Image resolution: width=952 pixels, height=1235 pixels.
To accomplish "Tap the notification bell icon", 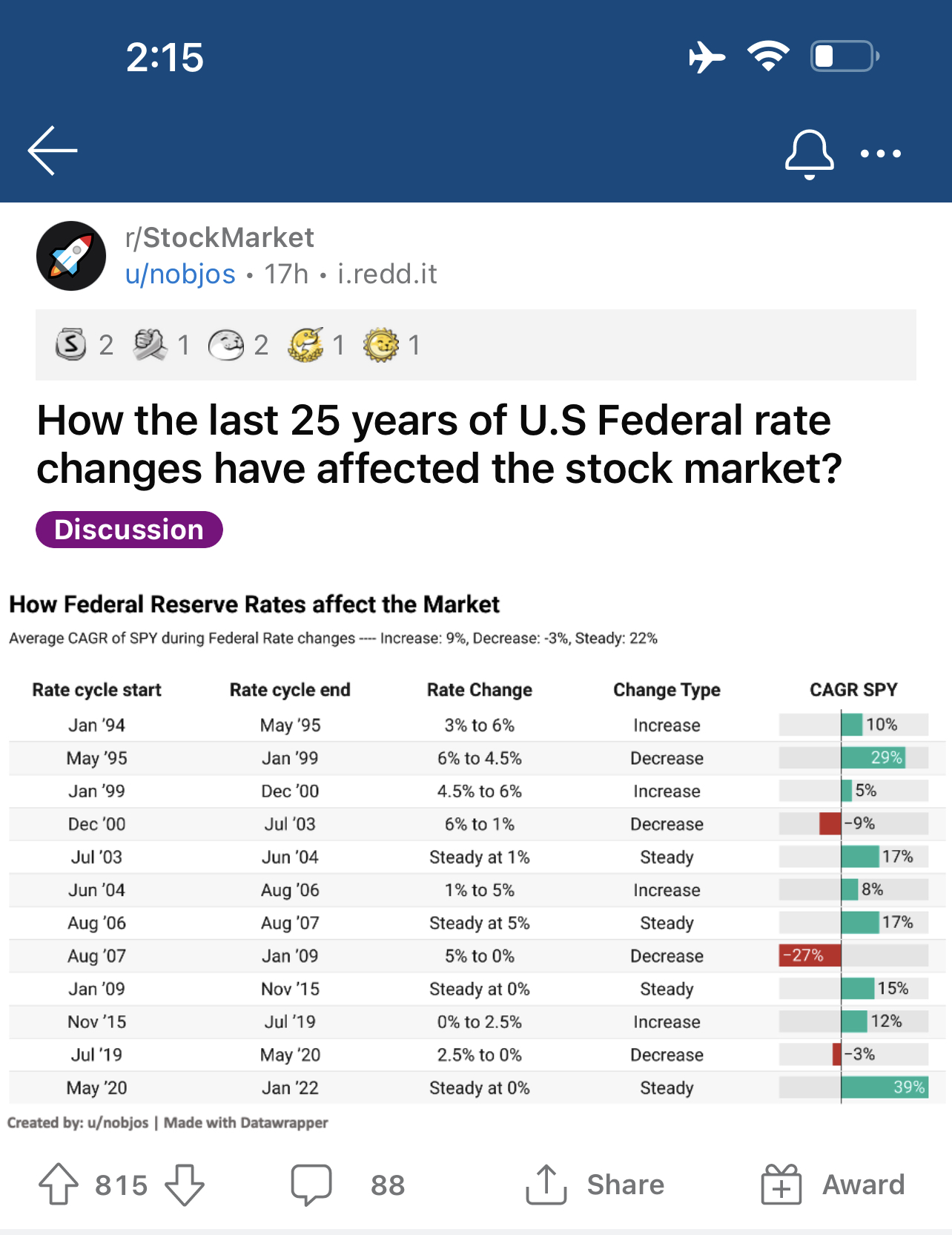I will pyautogui.click(x=809, y=154).
